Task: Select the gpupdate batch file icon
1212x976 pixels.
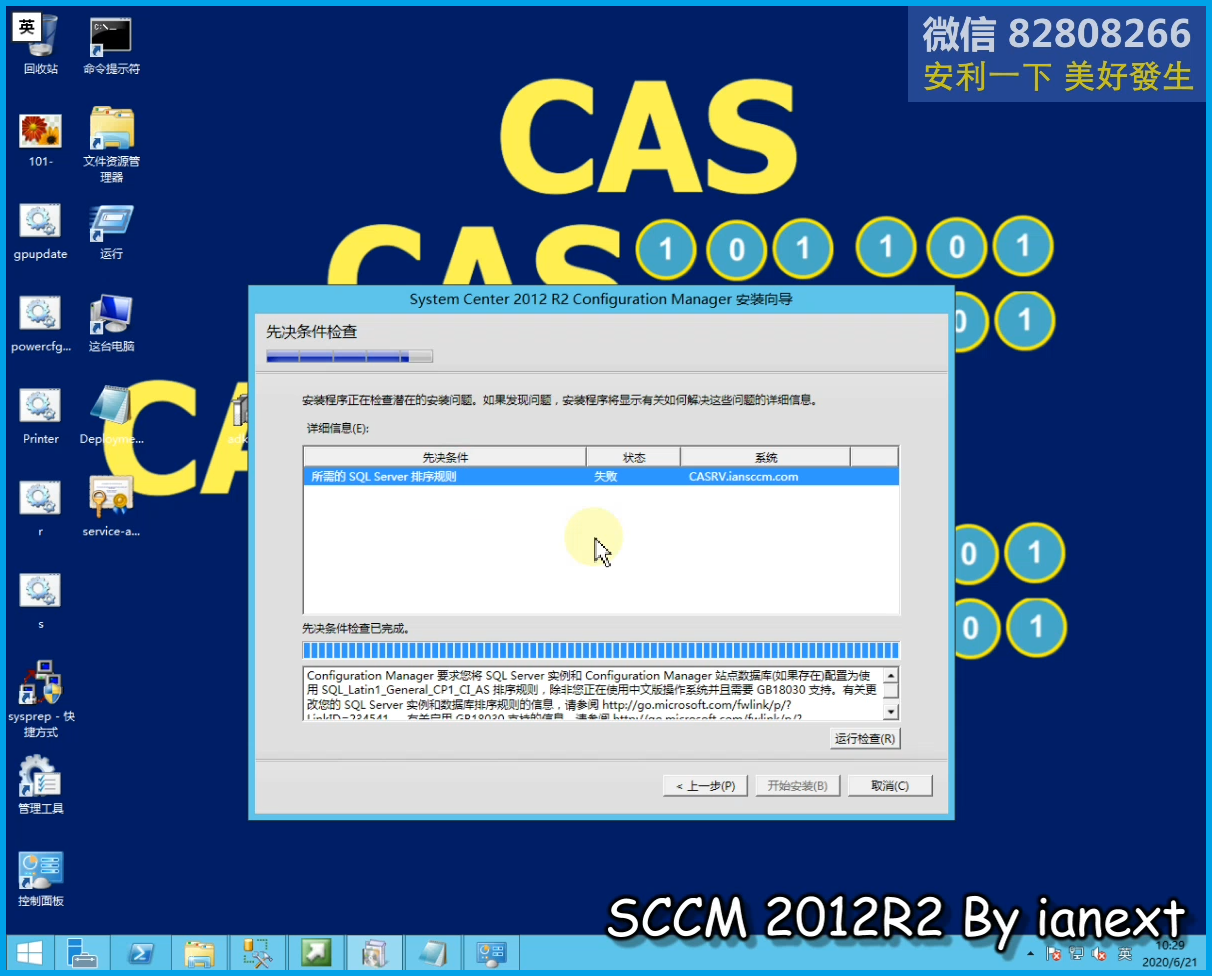Action: point(41,232)
